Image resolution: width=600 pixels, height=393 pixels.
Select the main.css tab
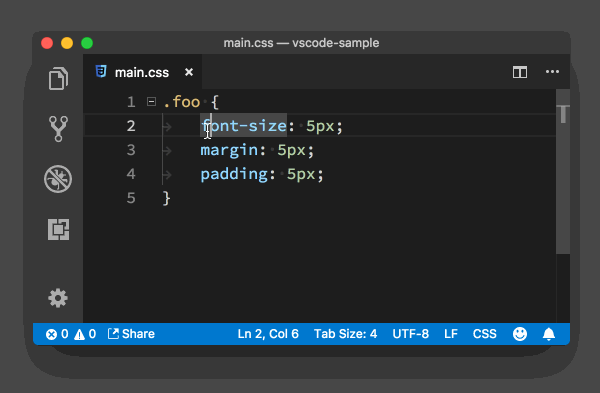(x=143, y=72)
